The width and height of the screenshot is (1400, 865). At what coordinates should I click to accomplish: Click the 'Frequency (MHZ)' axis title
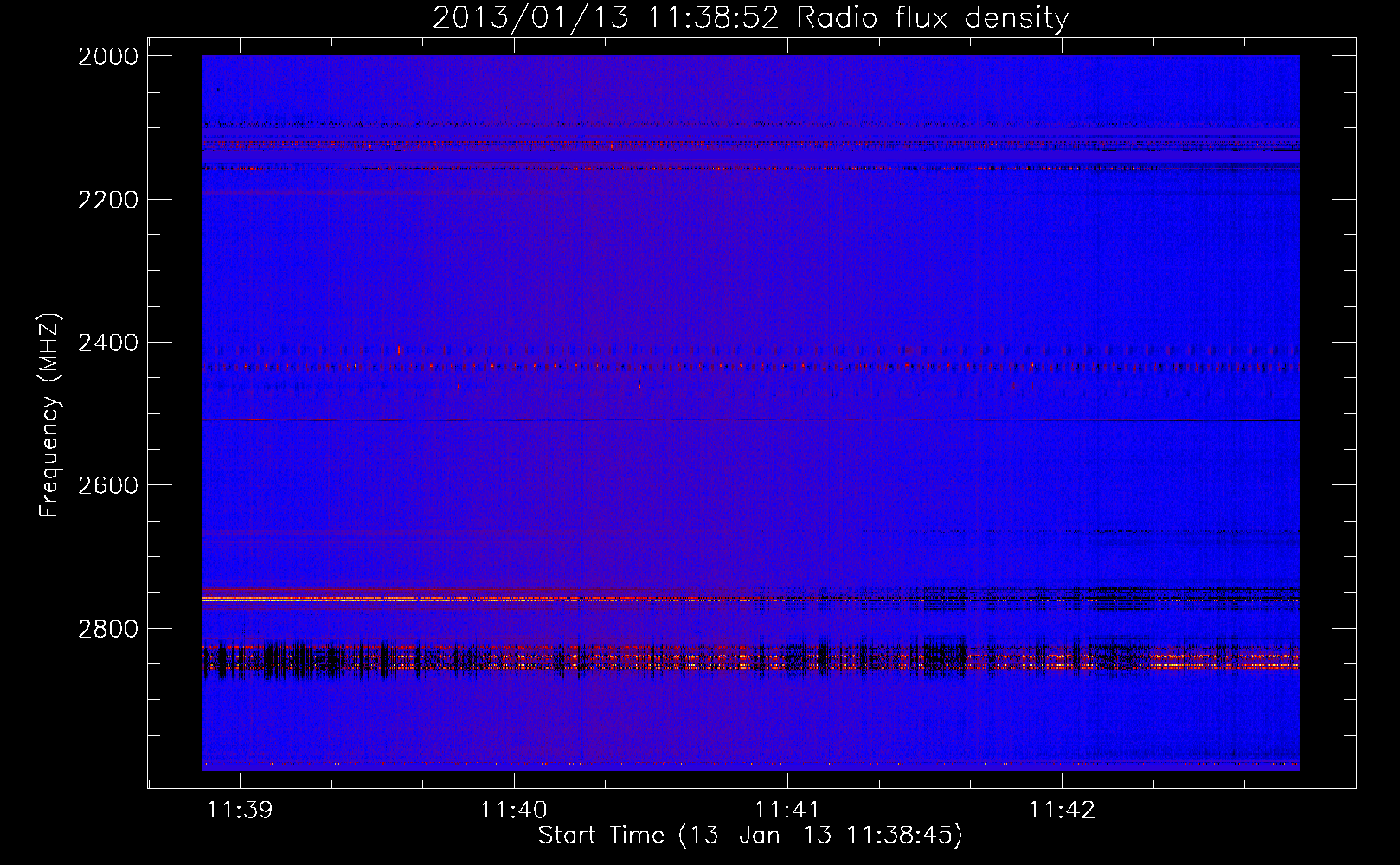coord(49,415)
